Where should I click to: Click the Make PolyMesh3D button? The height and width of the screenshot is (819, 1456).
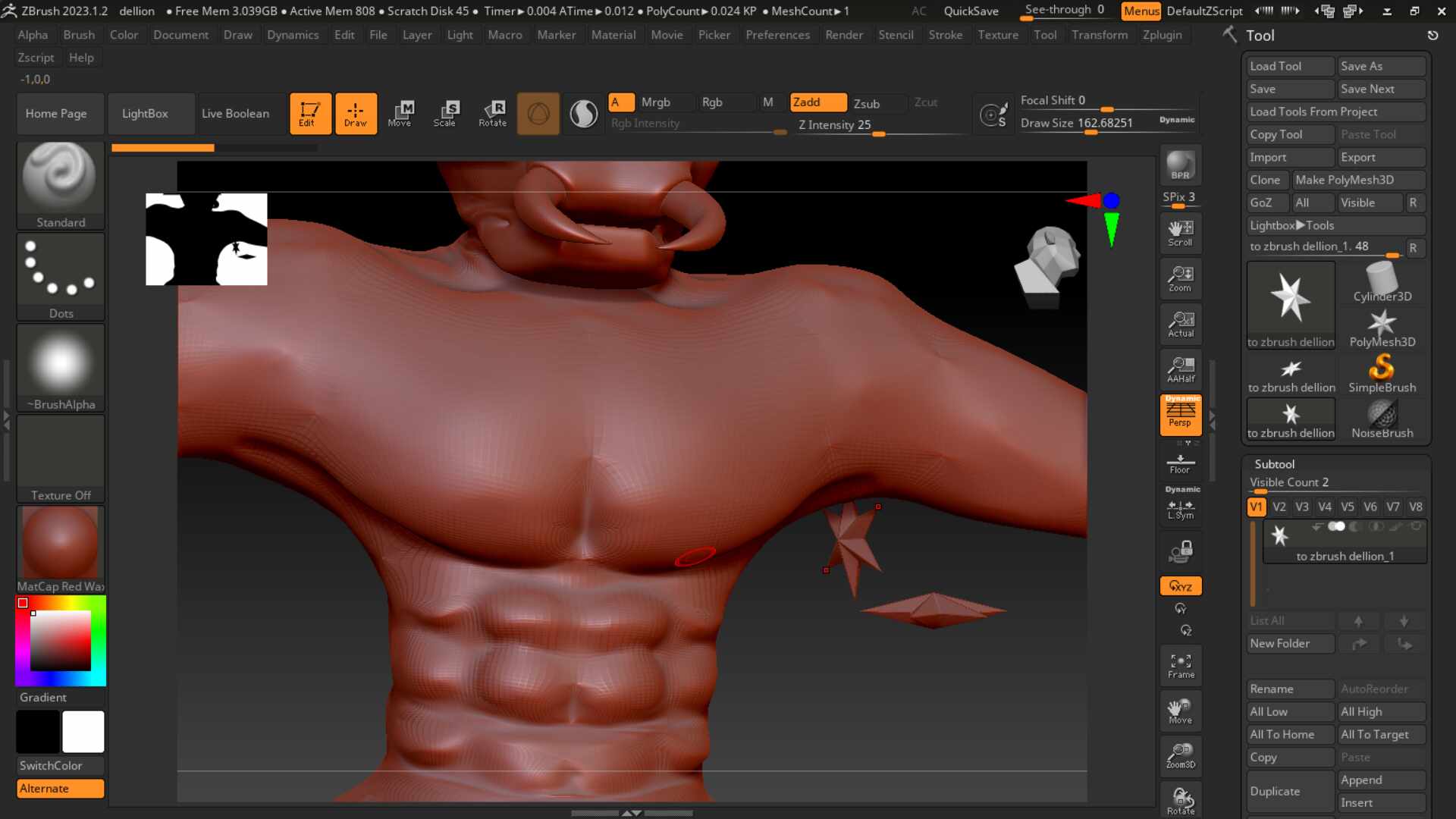[x=1344, y=180]
